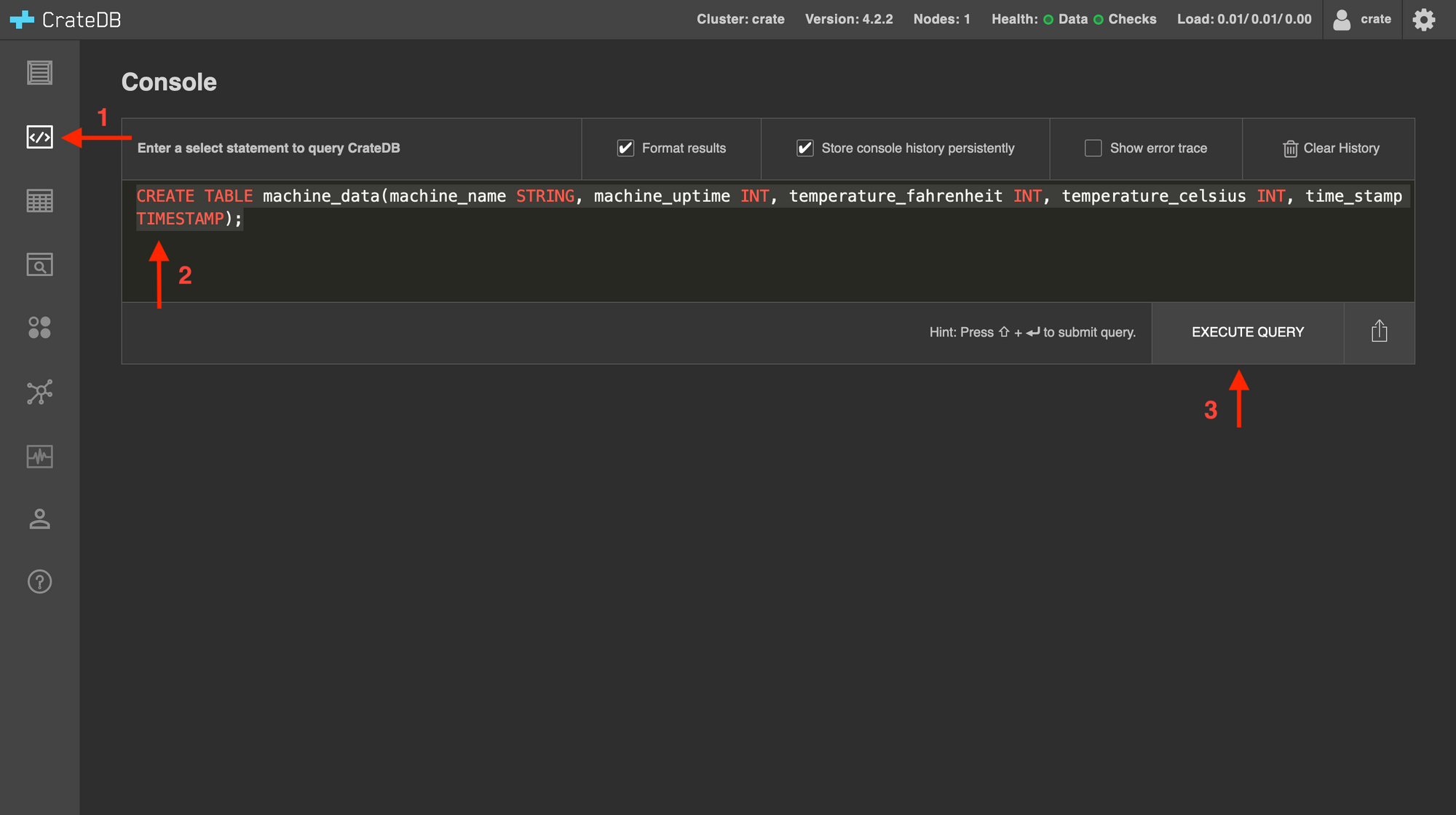Navigate to the Cluster nodes view

click(40, 328)
